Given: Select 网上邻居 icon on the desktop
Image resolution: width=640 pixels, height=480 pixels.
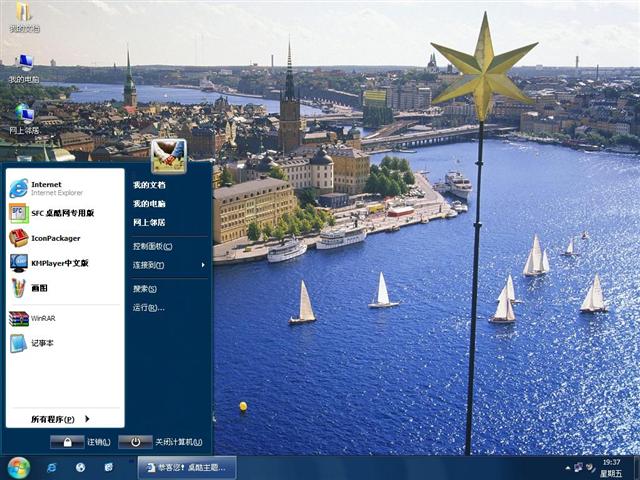Looking at the screenshot, I should (24, 115).
